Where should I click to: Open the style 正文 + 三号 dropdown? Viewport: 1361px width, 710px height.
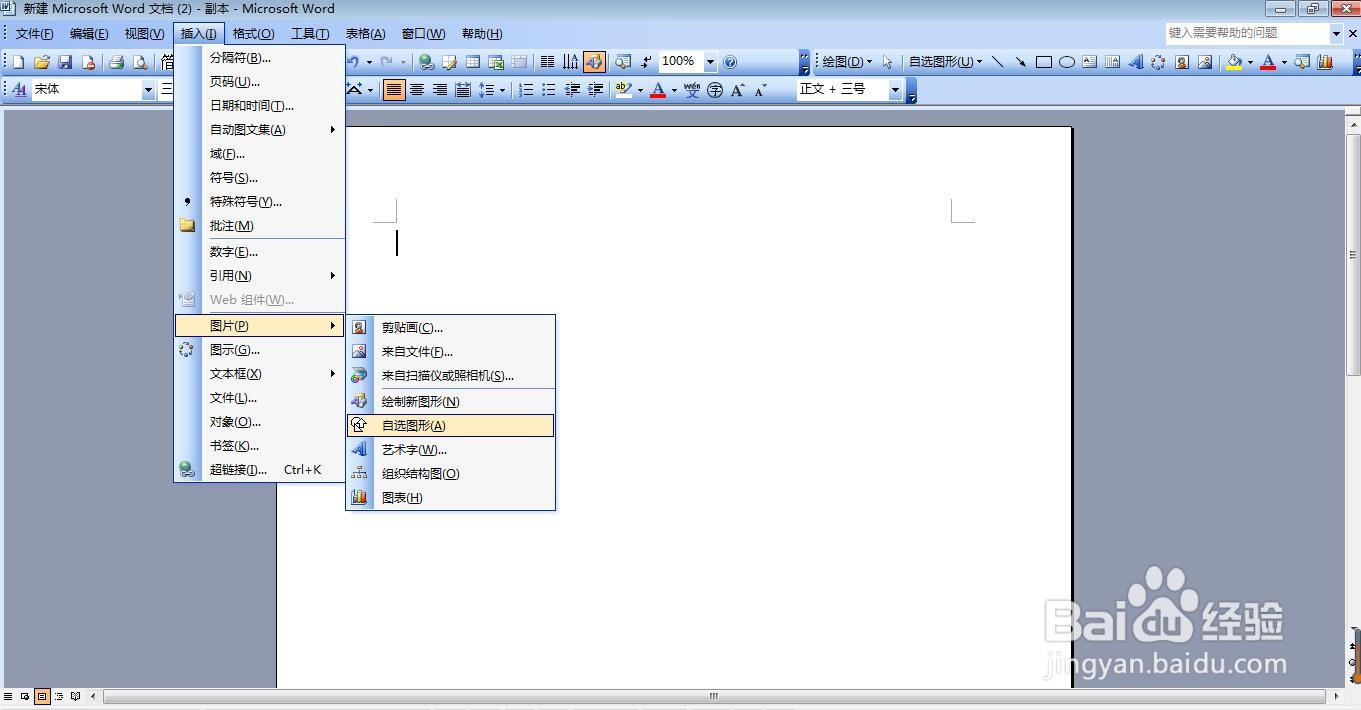895,90
